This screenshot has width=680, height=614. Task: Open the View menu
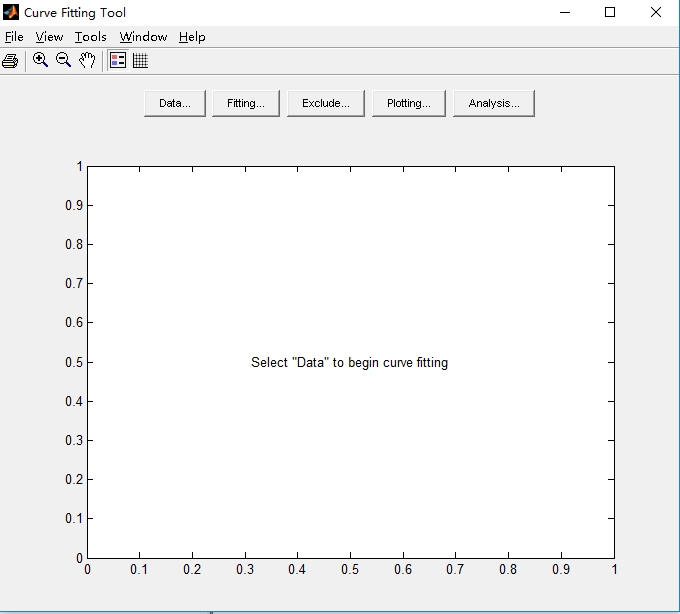click(x=49, y=37)
